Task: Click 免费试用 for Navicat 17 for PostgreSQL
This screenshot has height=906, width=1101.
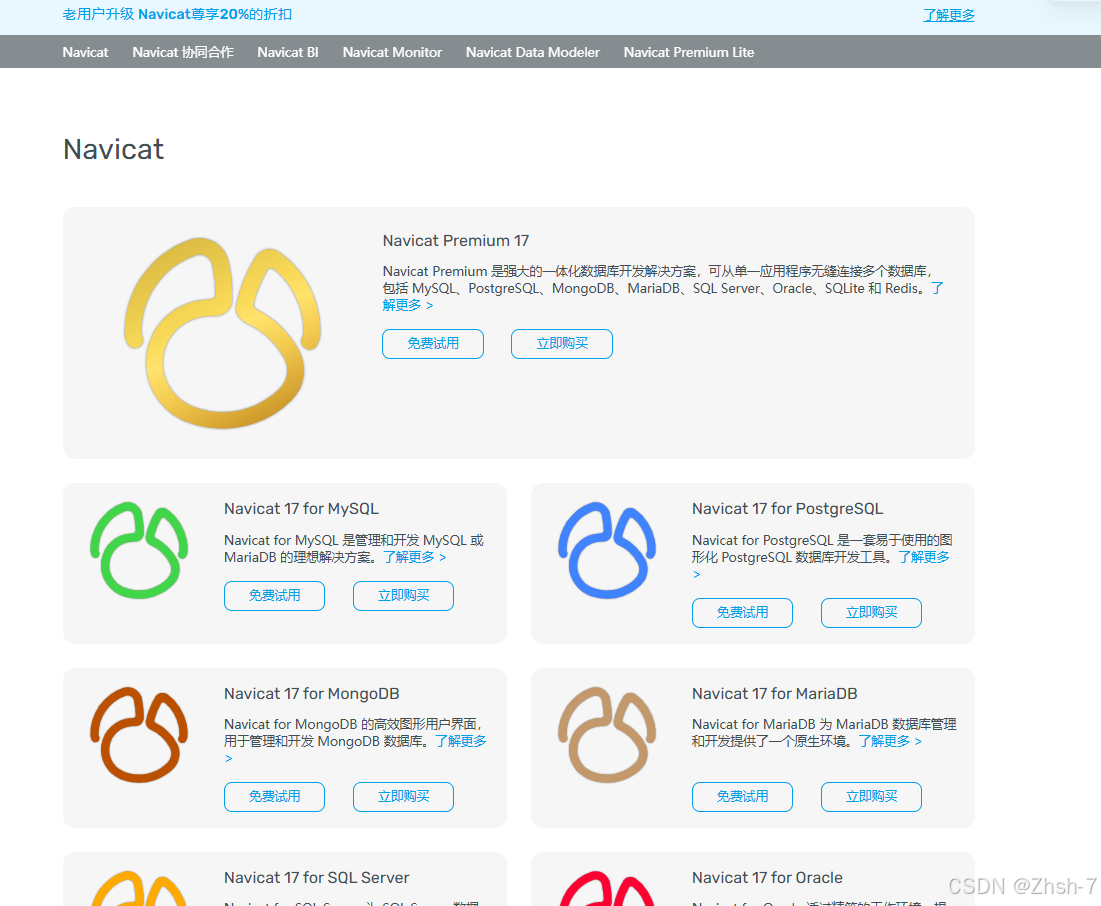Action: [x=742, y=612]
